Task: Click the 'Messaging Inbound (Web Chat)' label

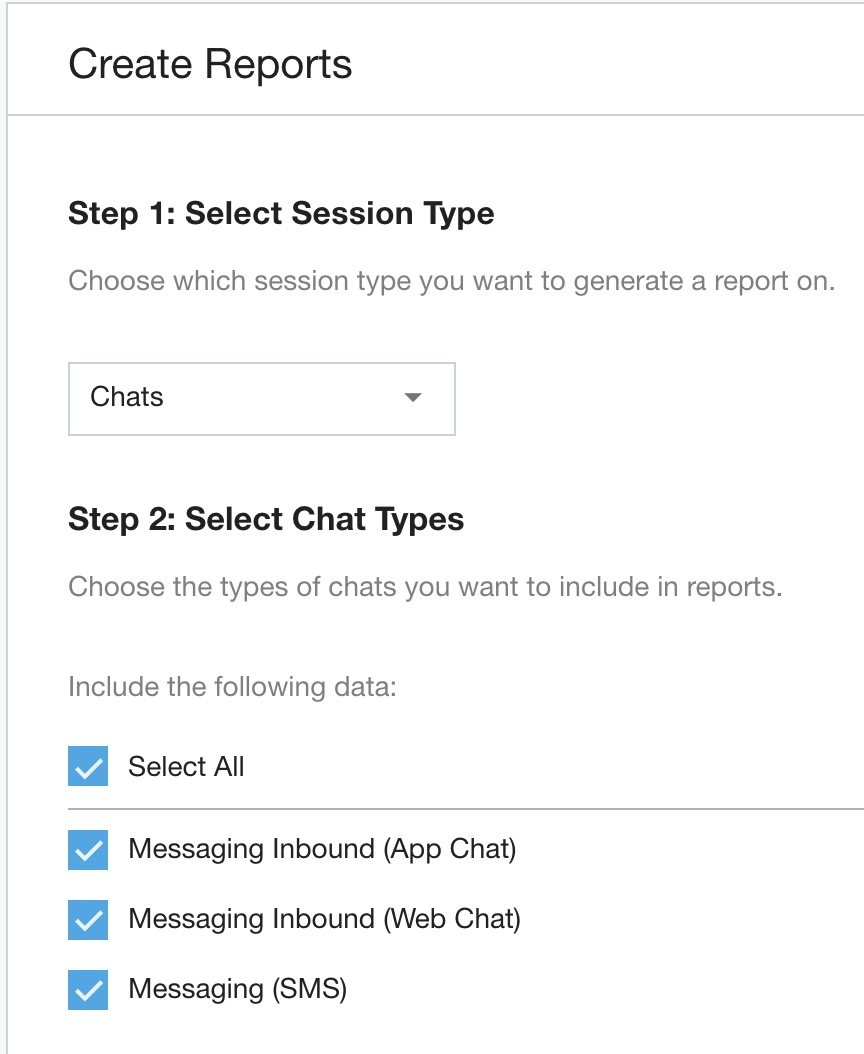Action: point(324,919)
